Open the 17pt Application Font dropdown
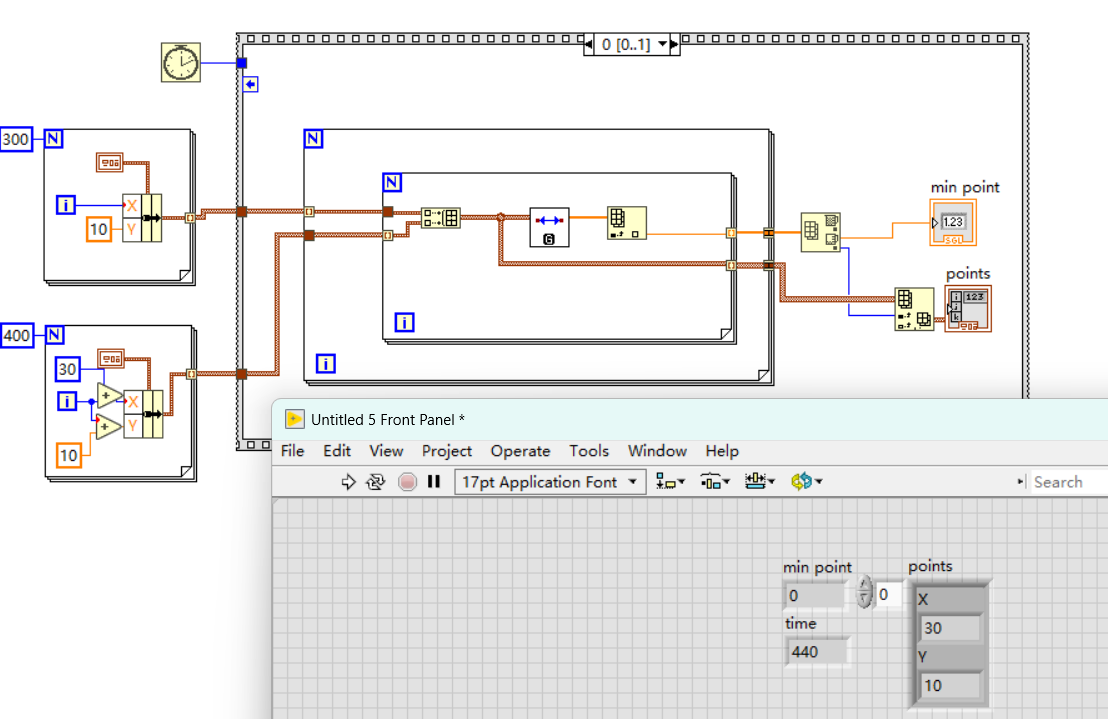Screen dimensions: 1108x719 pyautogui.click(x=550, y=482)
